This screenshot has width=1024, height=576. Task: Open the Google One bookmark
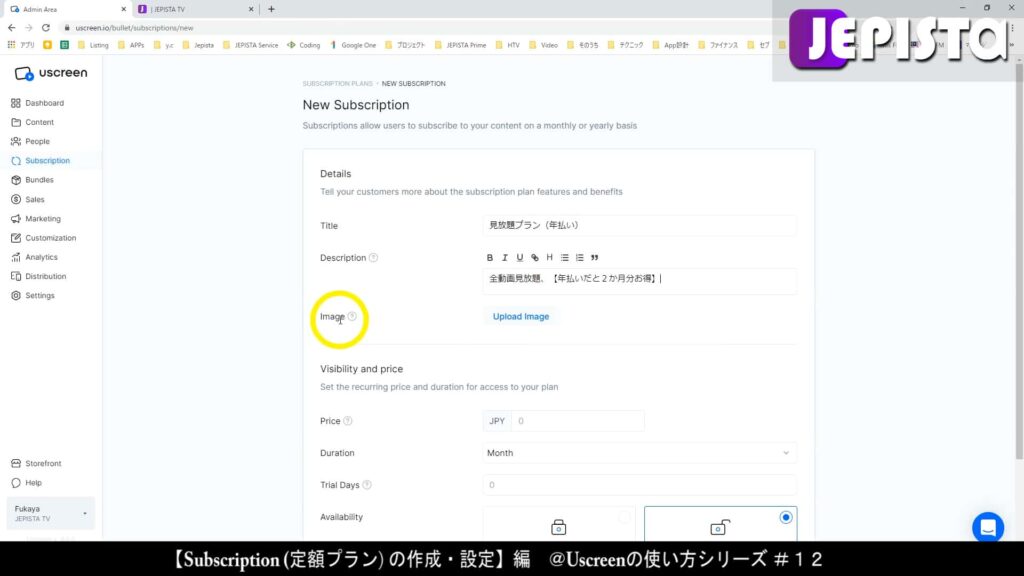click(x=353, y=45)
